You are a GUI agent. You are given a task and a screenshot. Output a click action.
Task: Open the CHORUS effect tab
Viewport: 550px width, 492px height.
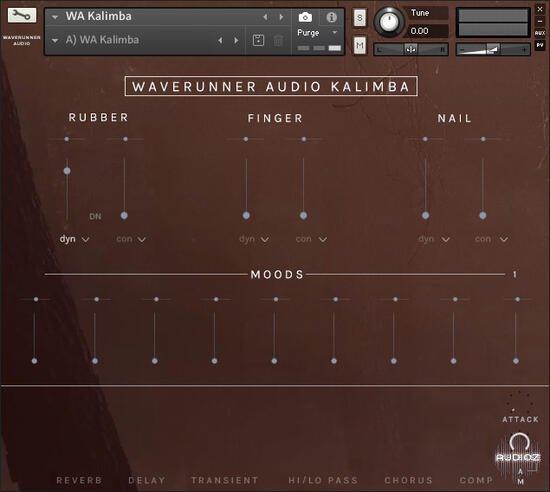[x=409, y=480]
